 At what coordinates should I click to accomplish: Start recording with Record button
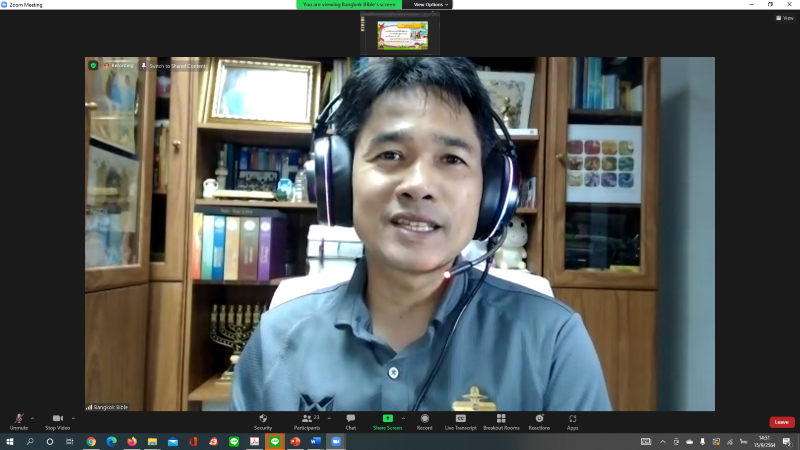pos(424,422)
